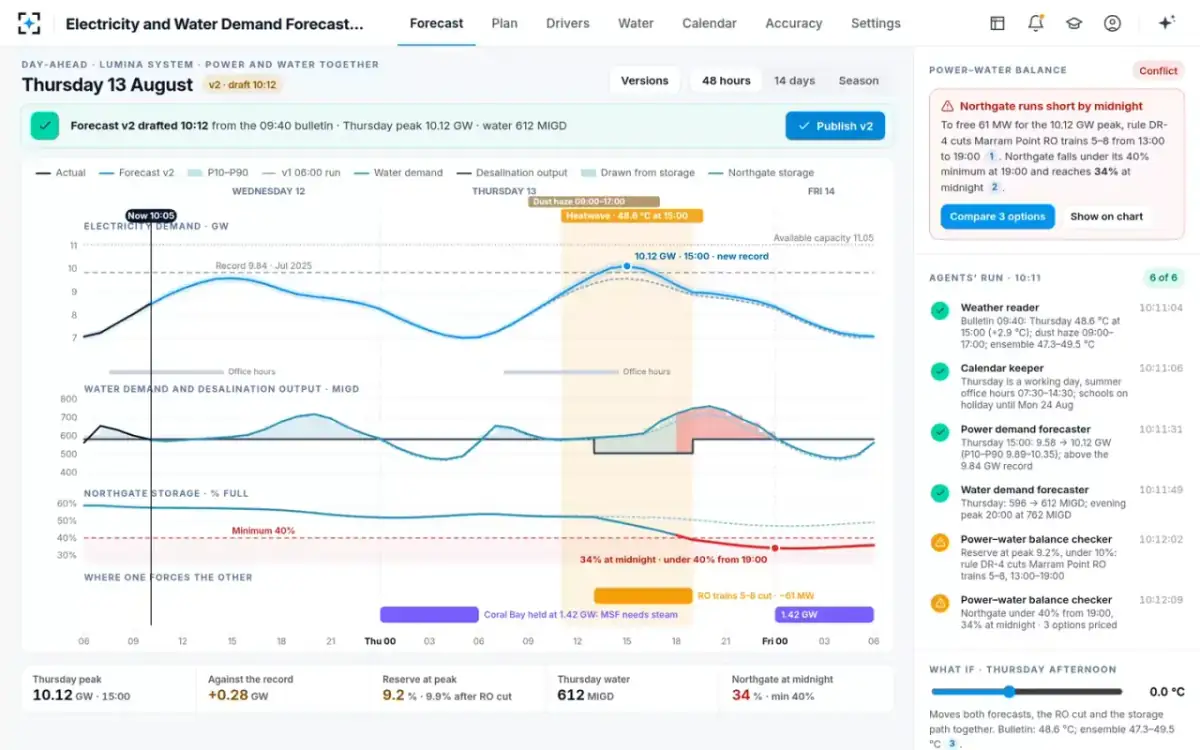Toggle the Drawn from storage legend entry
The image size is (1200, 750).
coord(637,173)
